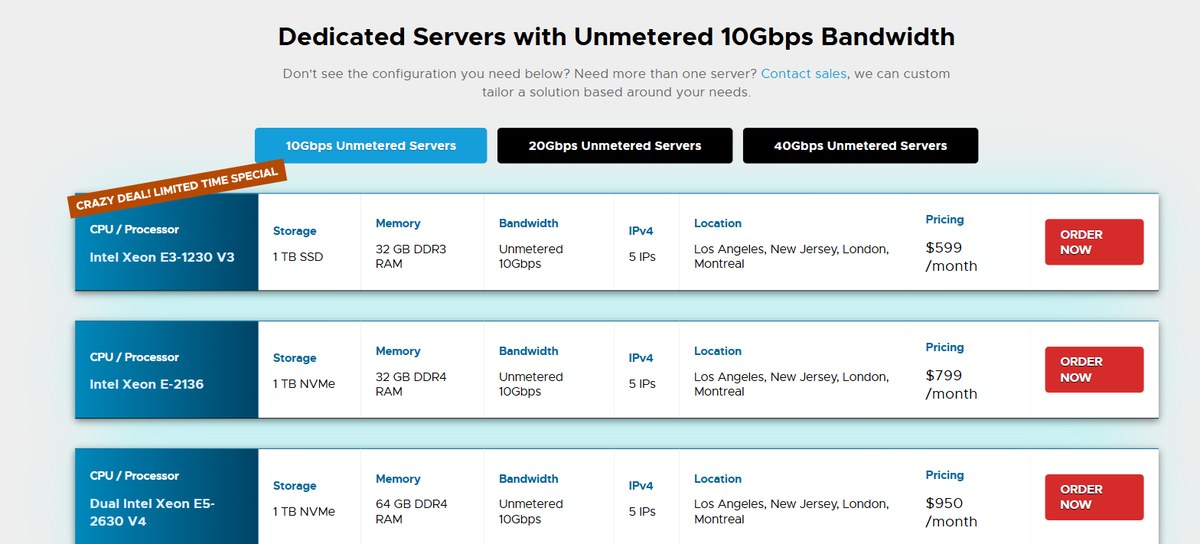
Task: Order the Intel Xeon E-2136 server
Action: pos(1094,369)
